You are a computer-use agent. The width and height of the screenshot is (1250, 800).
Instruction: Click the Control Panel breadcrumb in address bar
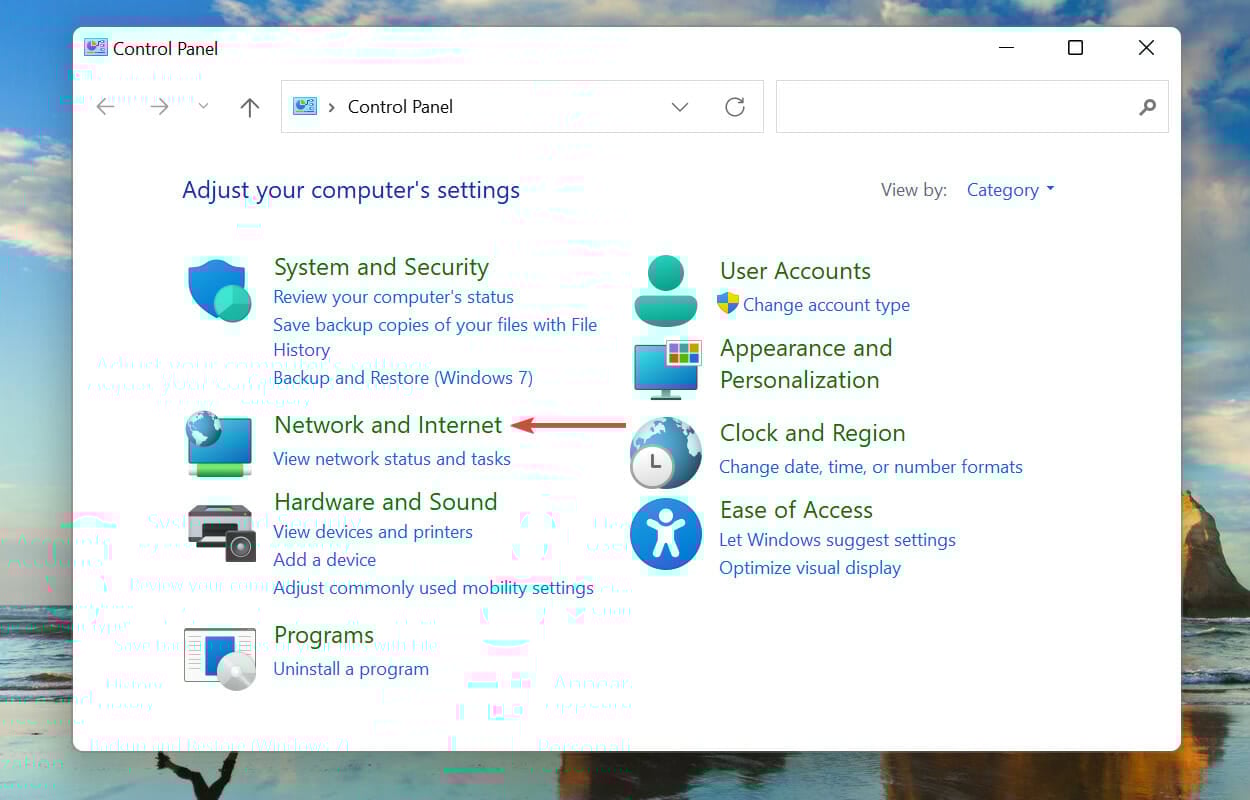click(x=400, y=107)
